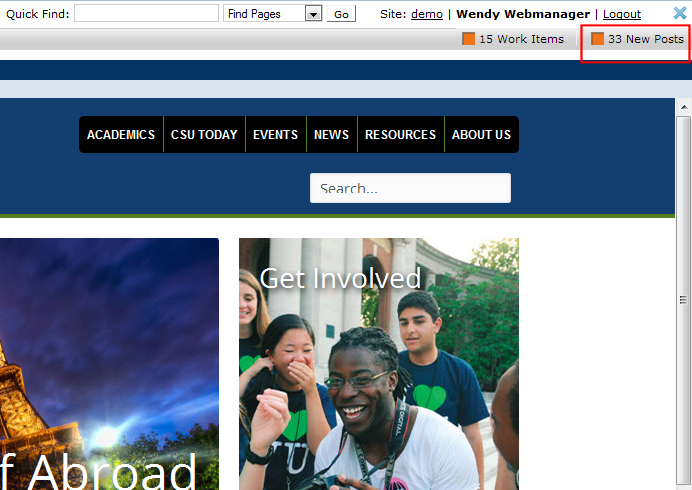Click the Go button

341,14
